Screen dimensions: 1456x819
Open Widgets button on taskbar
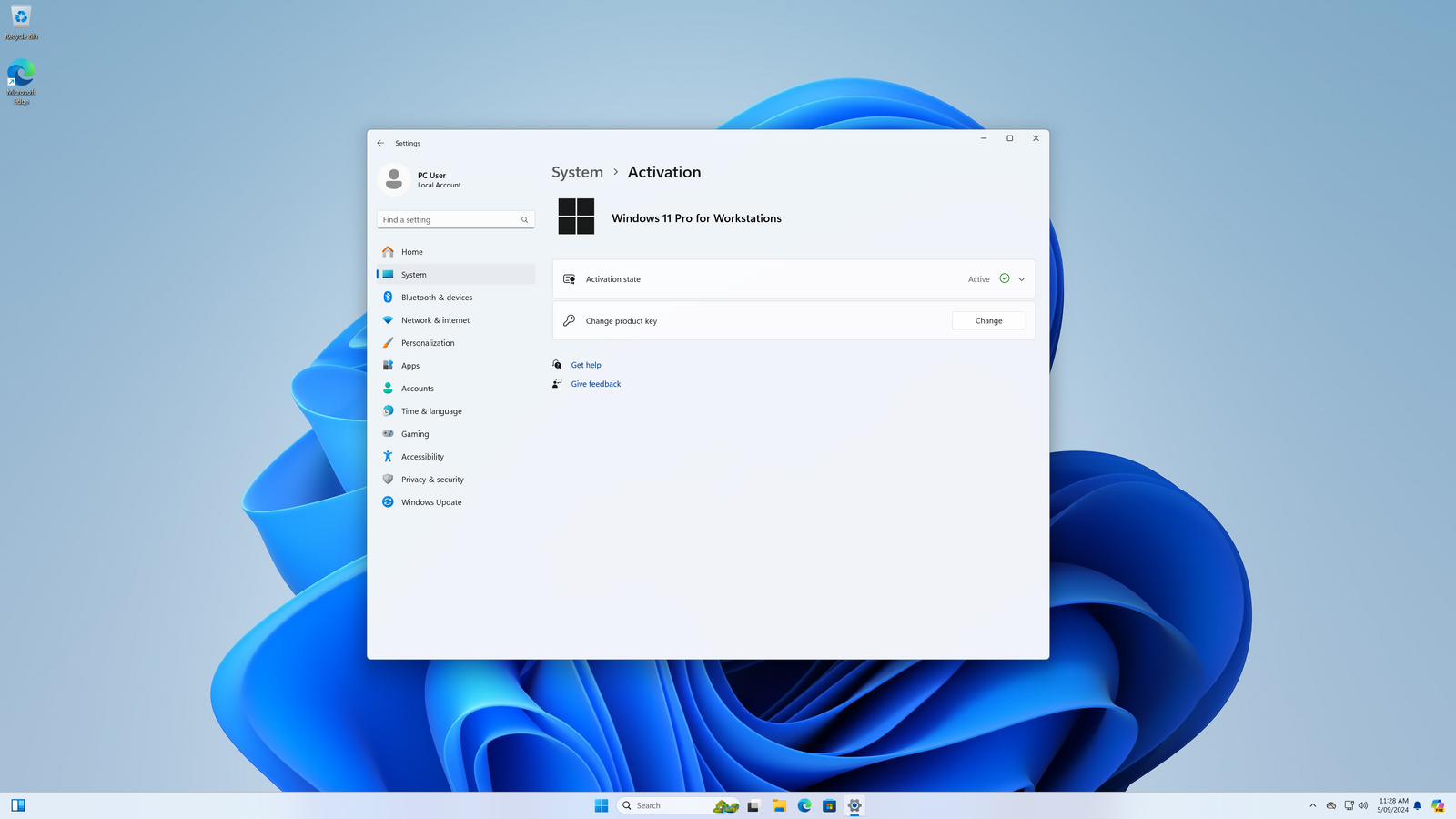click(x=18, y=805)
